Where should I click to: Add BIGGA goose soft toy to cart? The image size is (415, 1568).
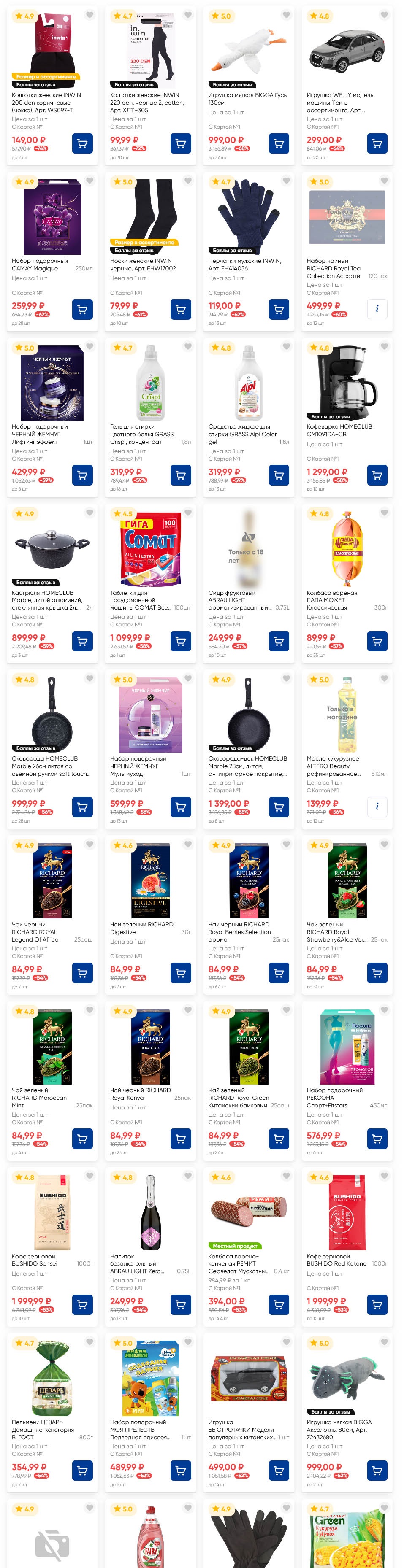tap(279, 144)
